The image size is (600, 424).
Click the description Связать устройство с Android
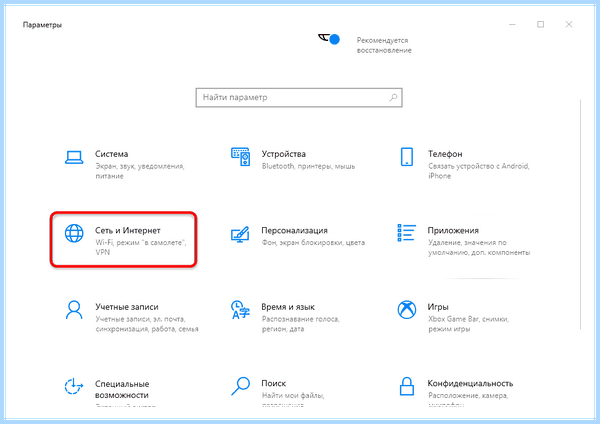point(479,171)
